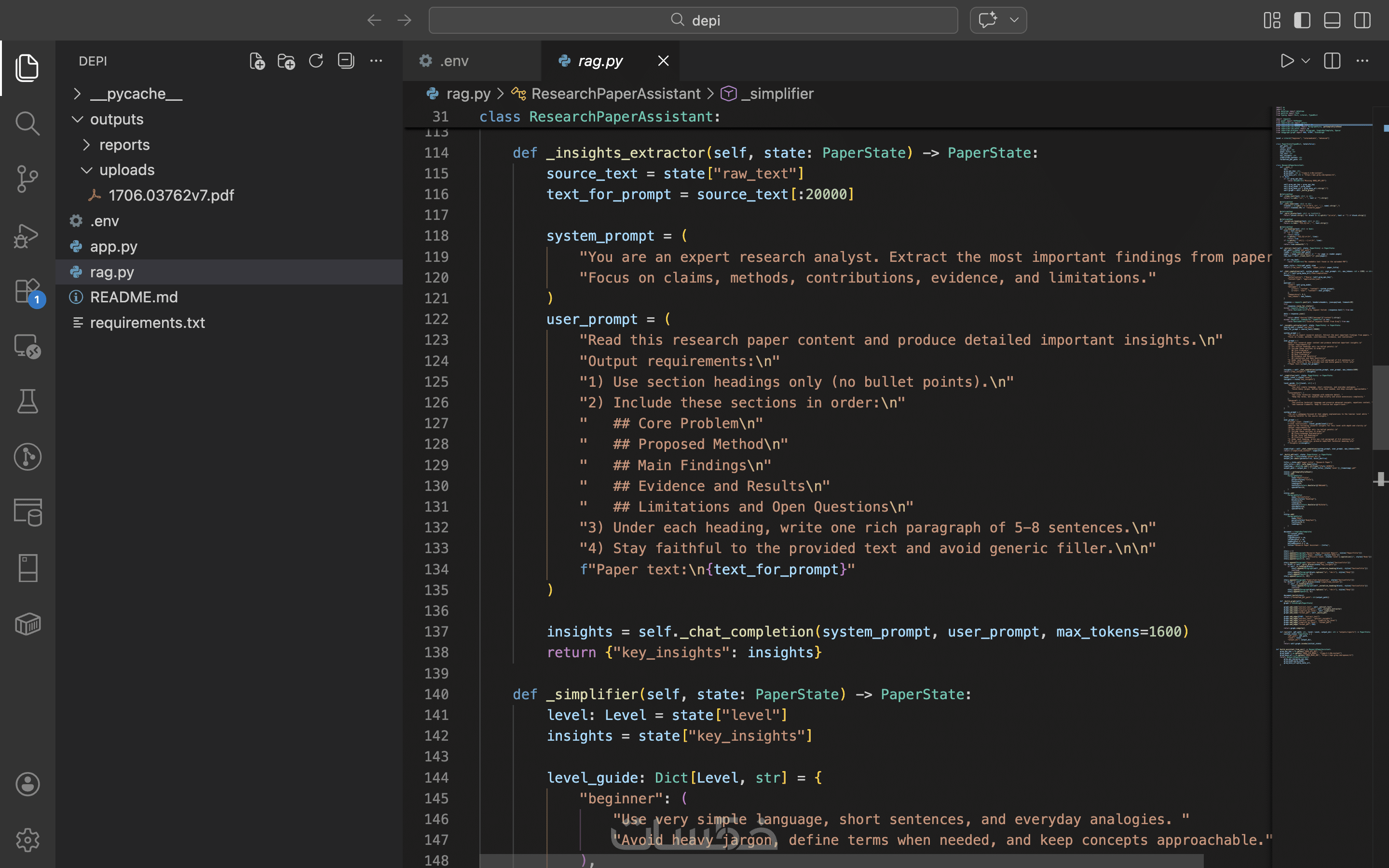Expand the __pycache__ folder
This screenshot has width=1389, height=868.
tap(136, 94)
